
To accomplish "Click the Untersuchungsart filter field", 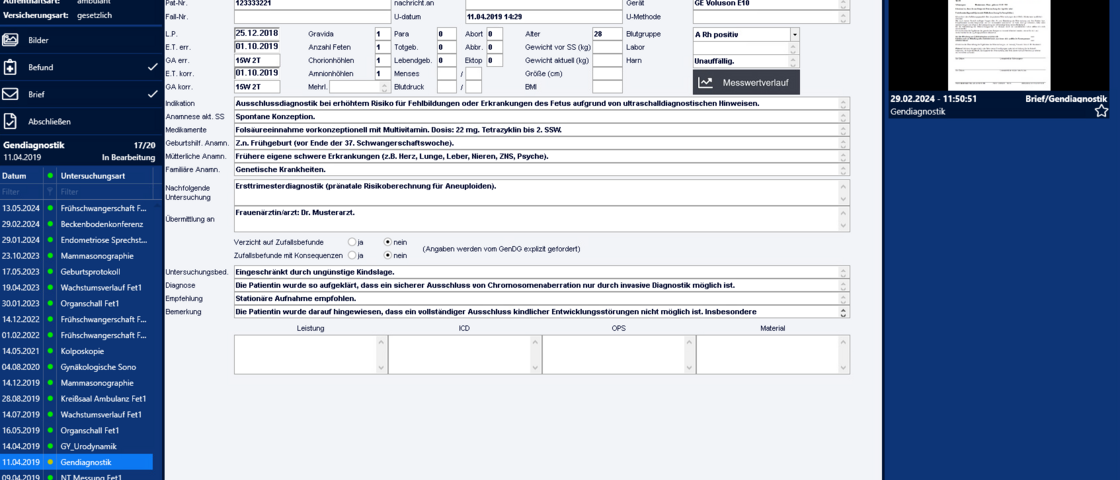I will point(105,191).
